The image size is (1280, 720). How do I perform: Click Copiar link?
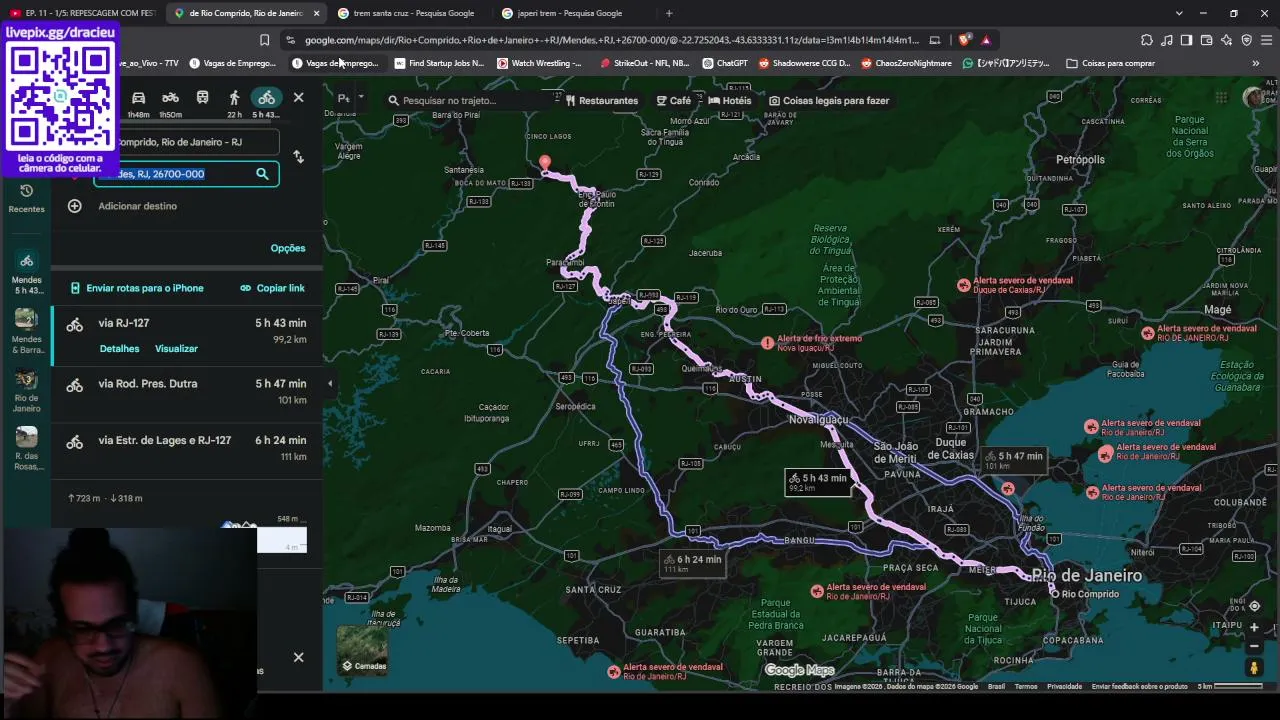point(273,288)
